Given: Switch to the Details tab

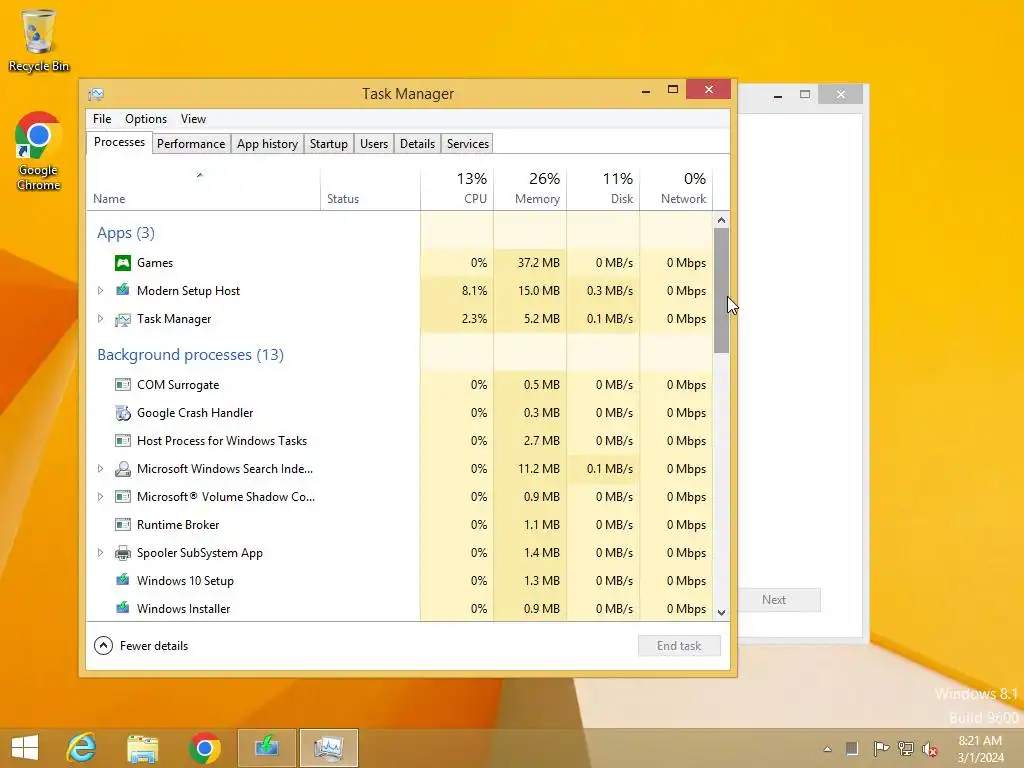Looking at the screenshot, I should coord(417,144).
